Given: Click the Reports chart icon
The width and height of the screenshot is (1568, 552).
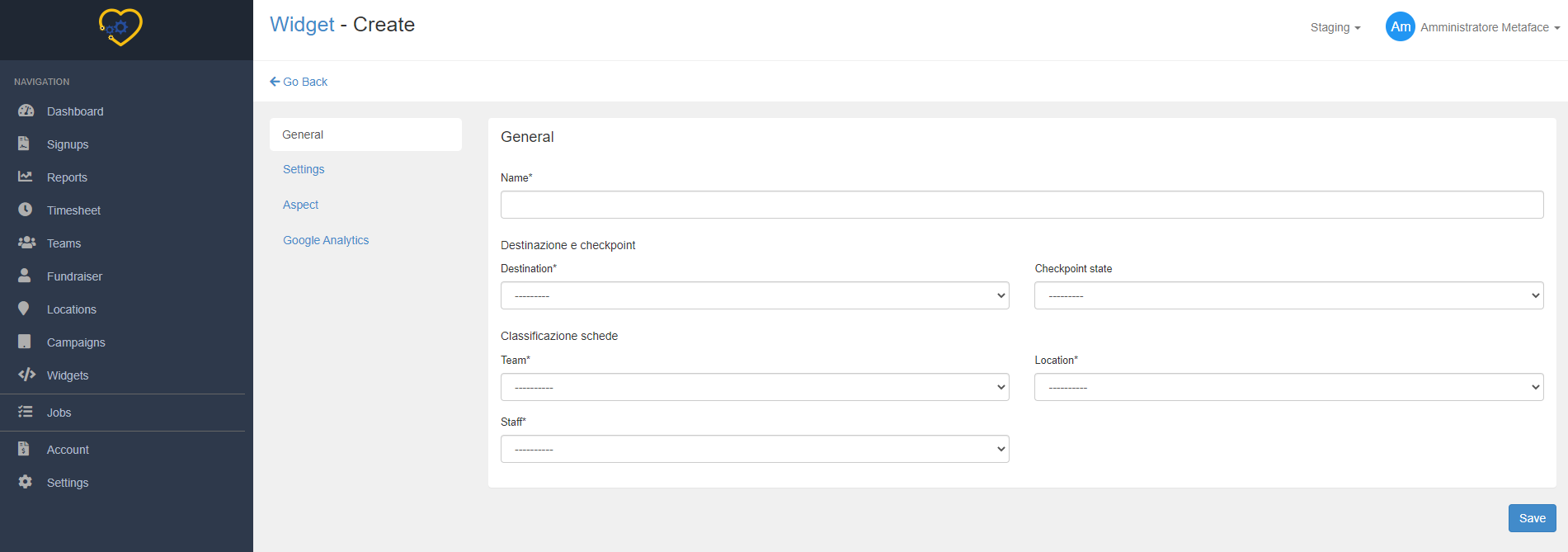Looking at the screenshot, I should coord(26,177).
